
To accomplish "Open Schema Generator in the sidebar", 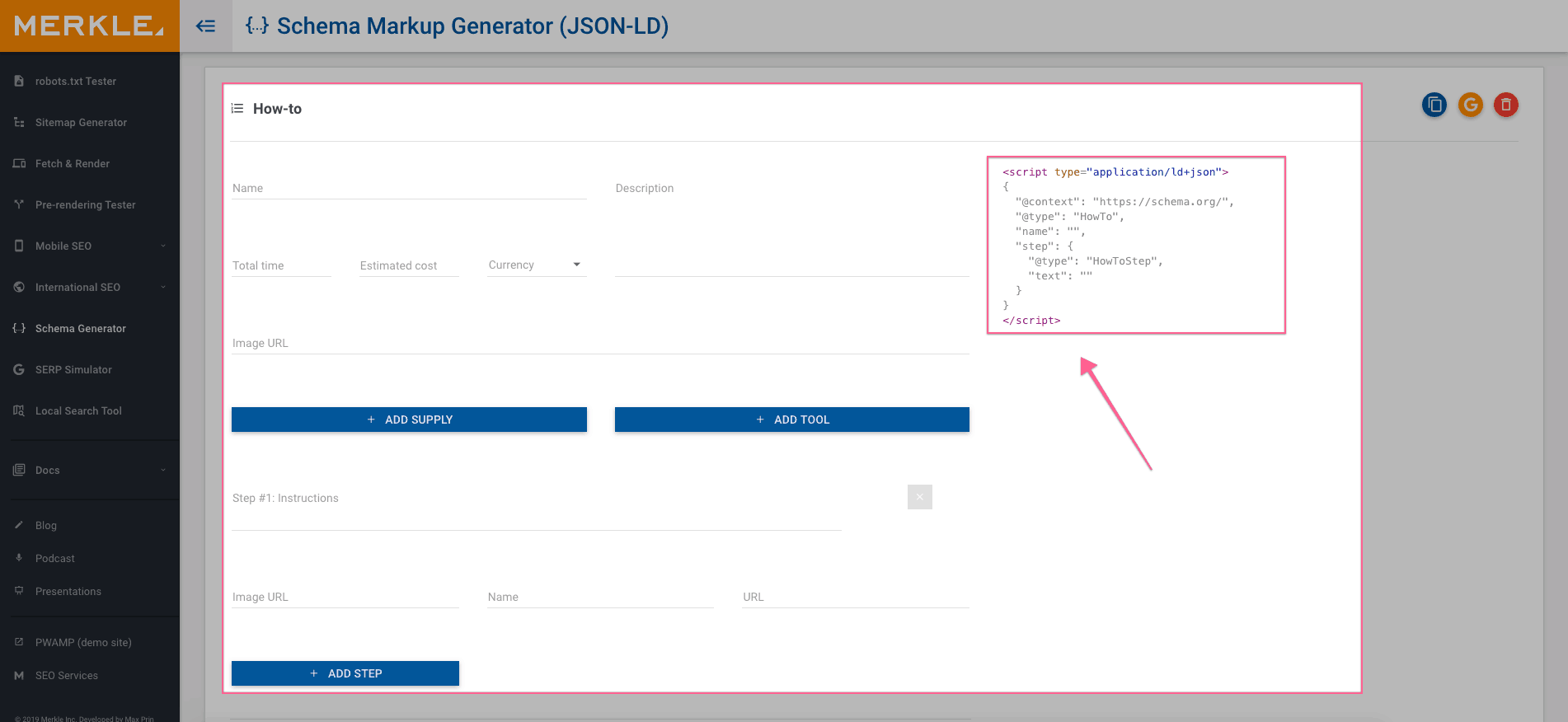I will click(x=81, y=328).
